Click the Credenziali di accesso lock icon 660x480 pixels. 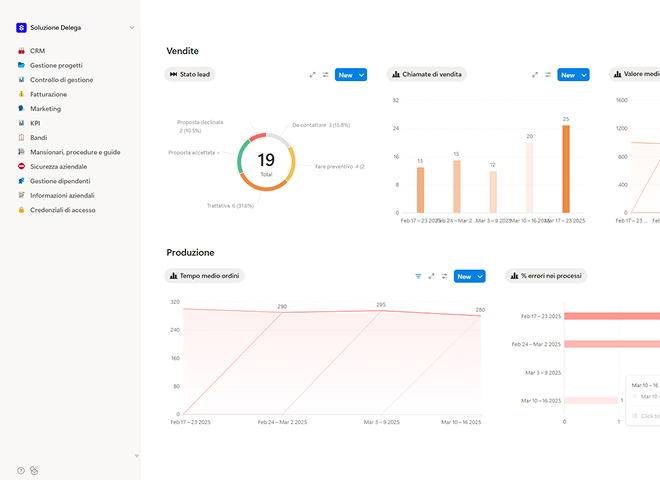click(x=21, y=210)
